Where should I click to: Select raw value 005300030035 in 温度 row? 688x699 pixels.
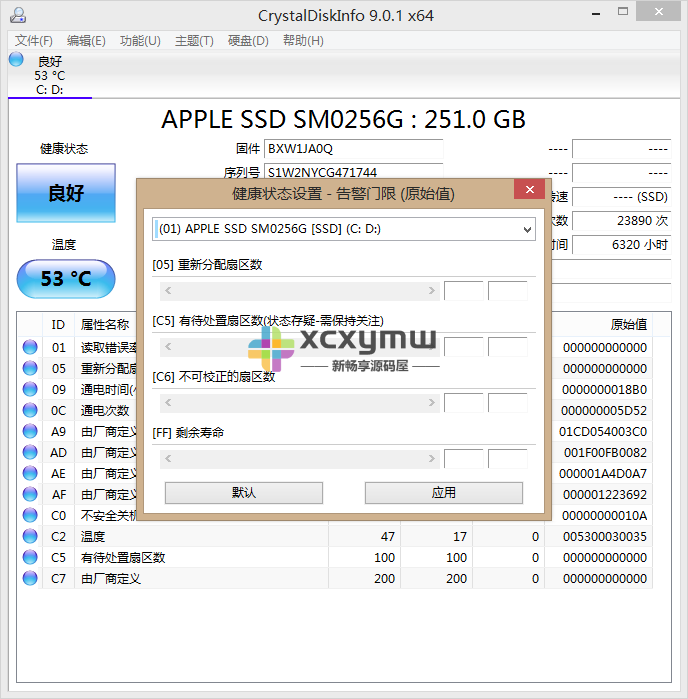tap(605, 536)
